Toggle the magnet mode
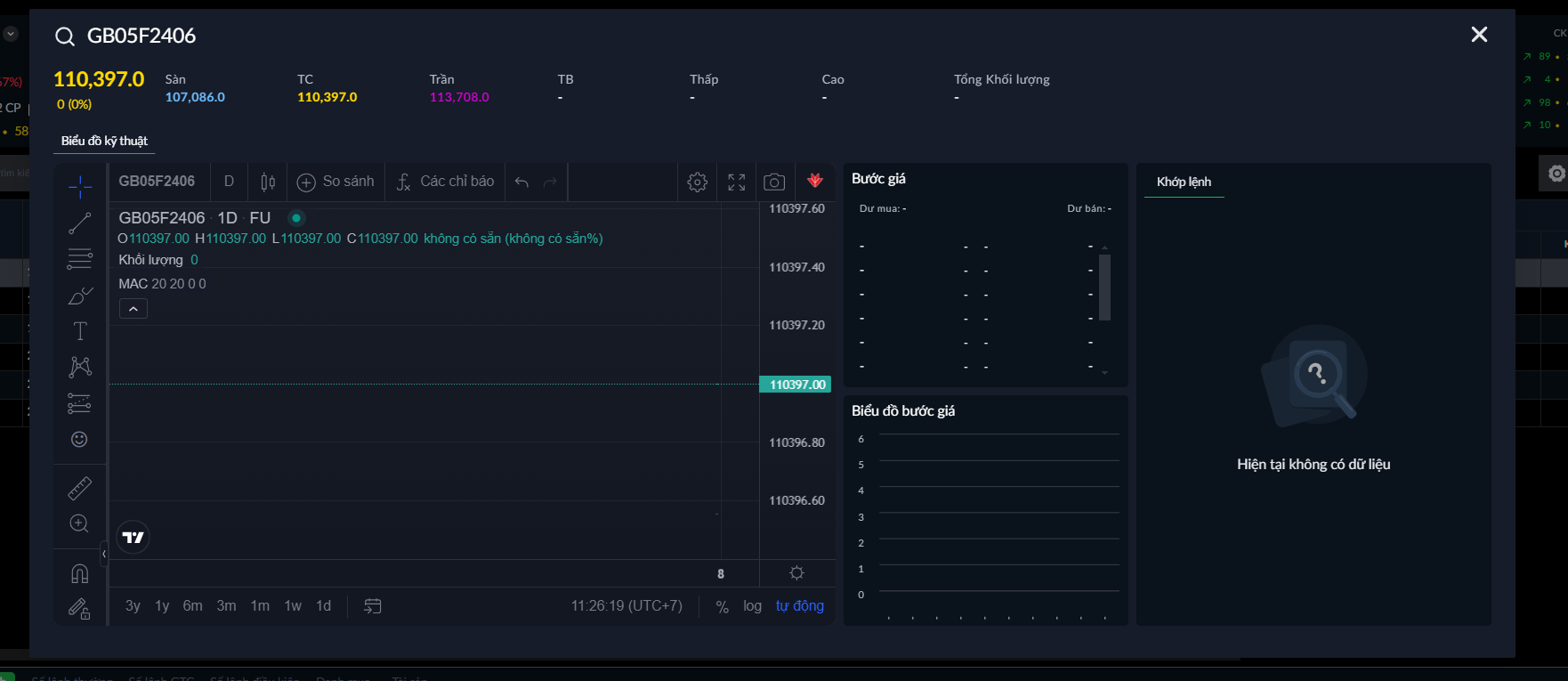Viewport: 1568px width, 681px height. tap(79, 572)
